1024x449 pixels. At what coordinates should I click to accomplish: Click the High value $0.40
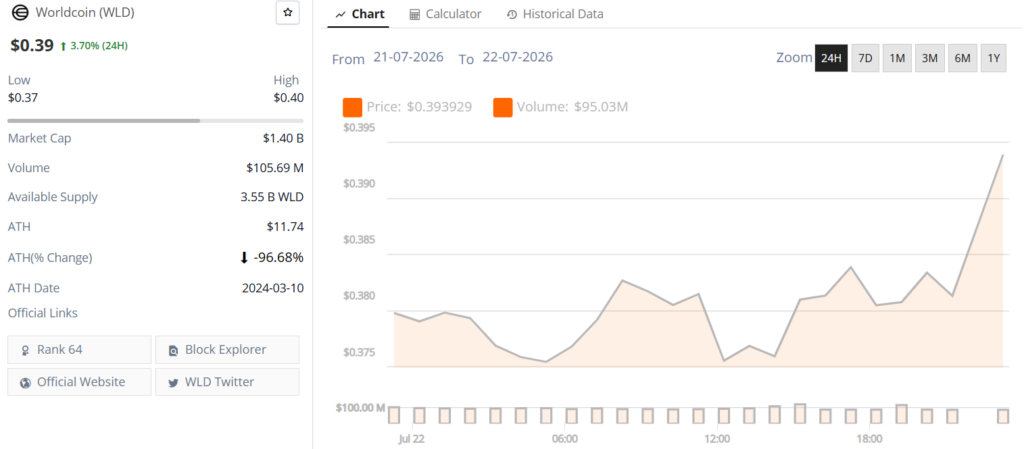click(x=289, y=98)
